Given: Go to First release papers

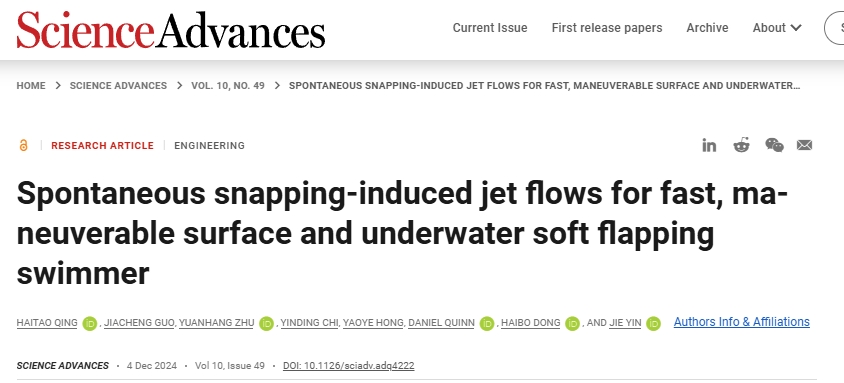Looking at the screenshot, I should tap(607, 28).
